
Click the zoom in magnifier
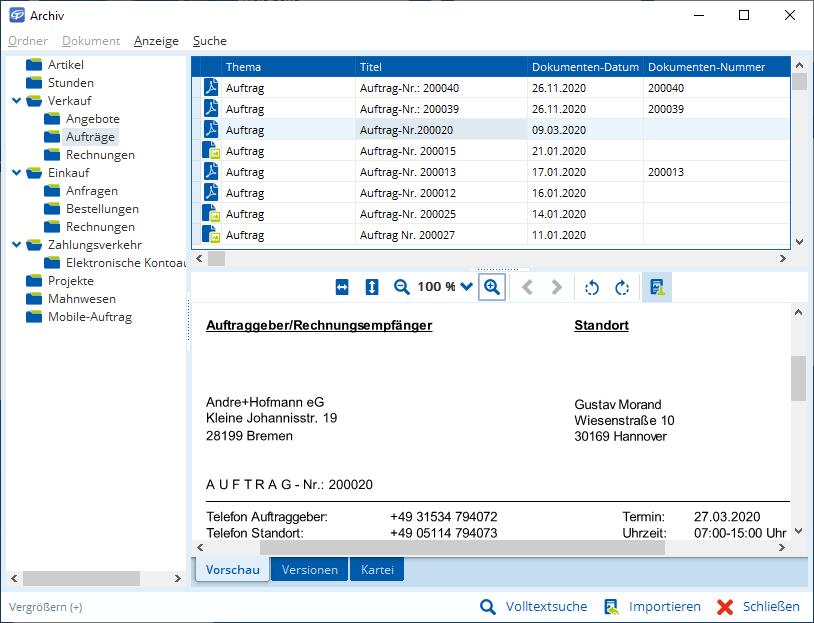tap(491, 287)
